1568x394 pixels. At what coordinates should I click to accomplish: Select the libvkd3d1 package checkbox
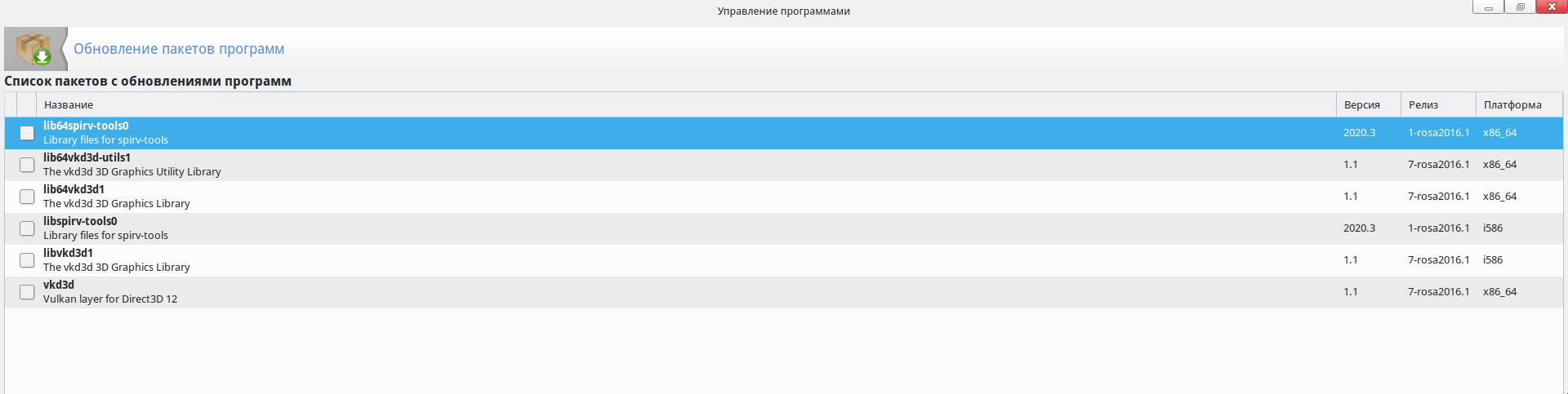click(27, 260)
